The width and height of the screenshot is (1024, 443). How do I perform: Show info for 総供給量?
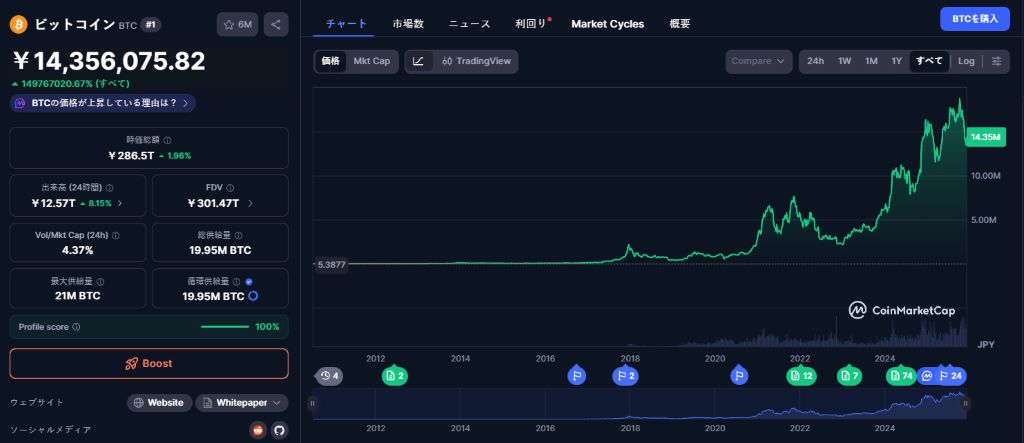[239, 235]
